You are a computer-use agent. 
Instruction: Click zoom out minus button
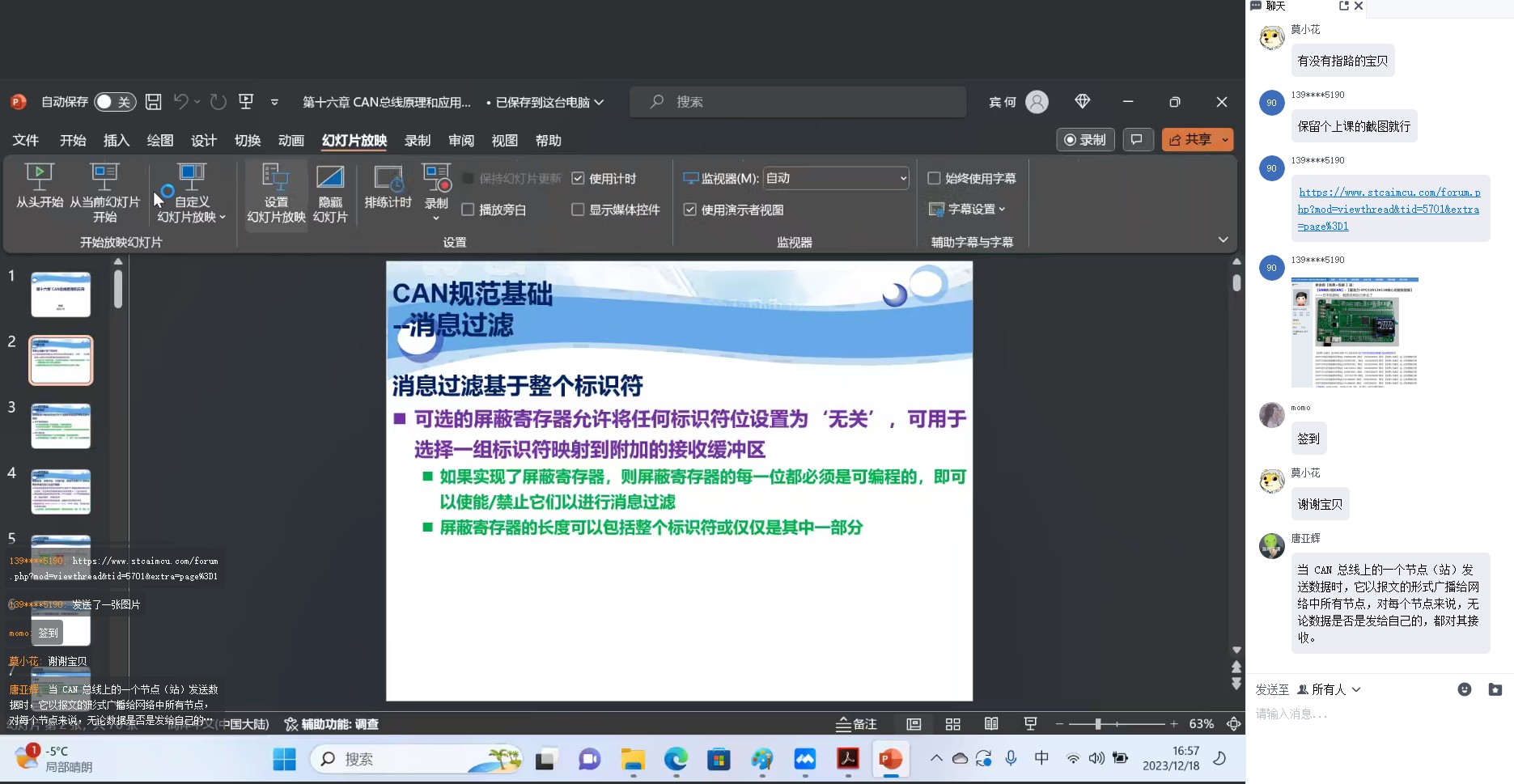[x=1059, y=724]
